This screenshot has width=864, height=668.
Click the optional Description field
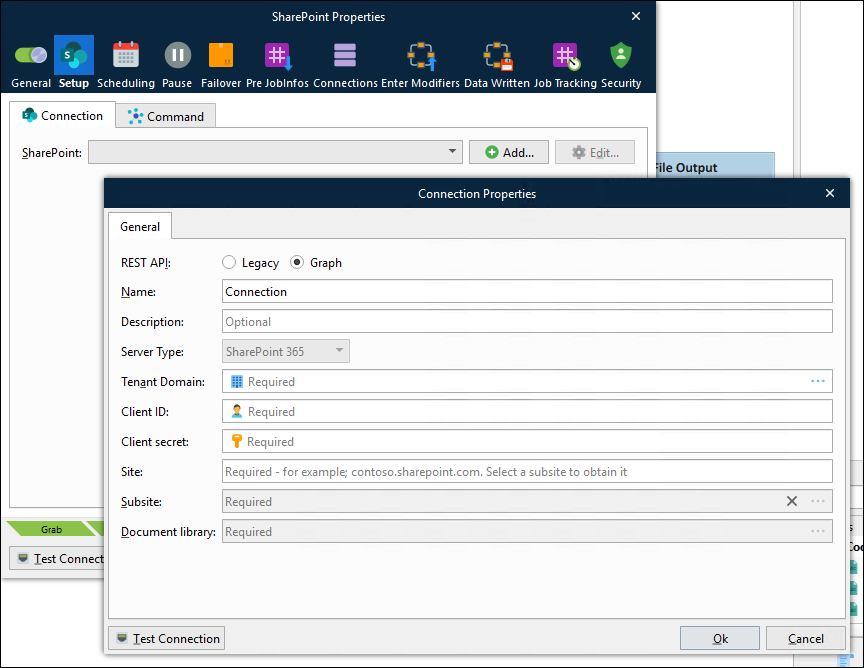pos(527,321)
